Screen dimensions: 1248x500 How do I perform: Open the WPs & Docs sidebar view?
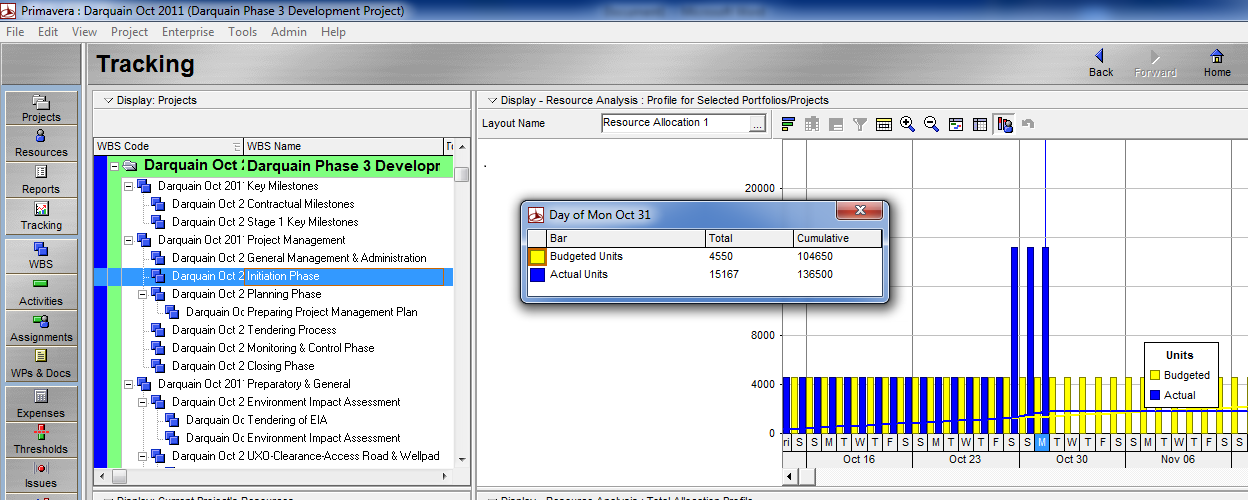41,364
